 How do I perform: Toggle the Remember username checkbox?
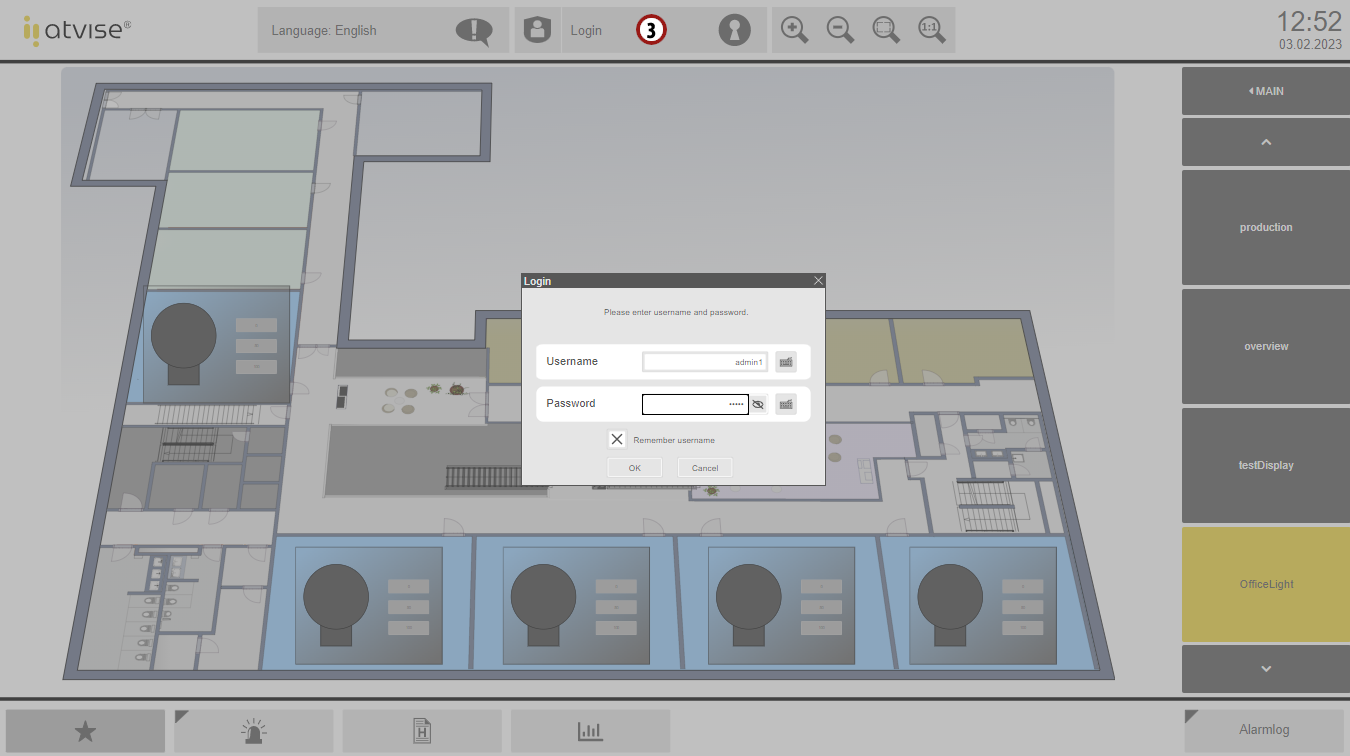click(617, 439)
